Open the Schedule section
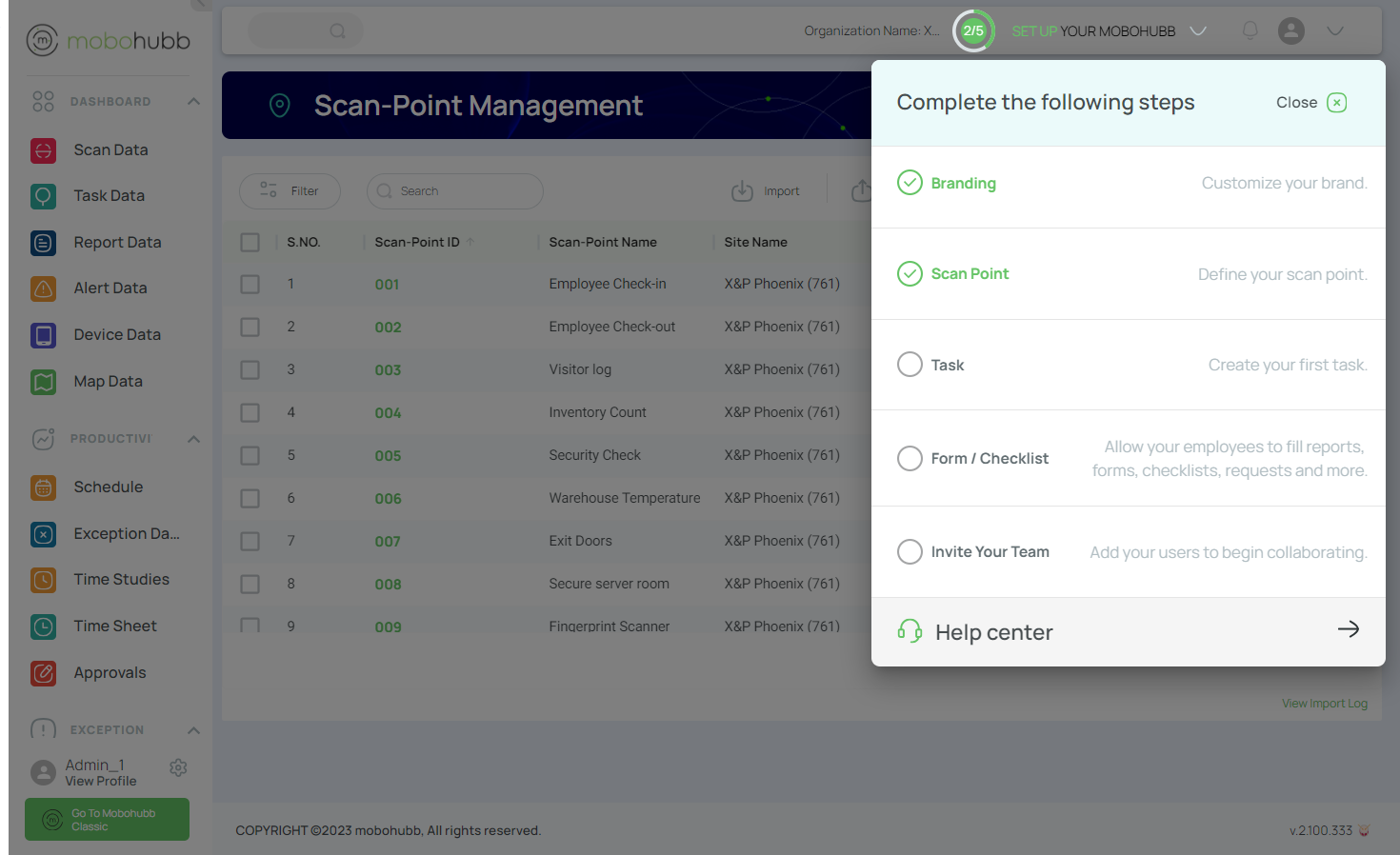The image size is (1400, 855). [110, 487]
